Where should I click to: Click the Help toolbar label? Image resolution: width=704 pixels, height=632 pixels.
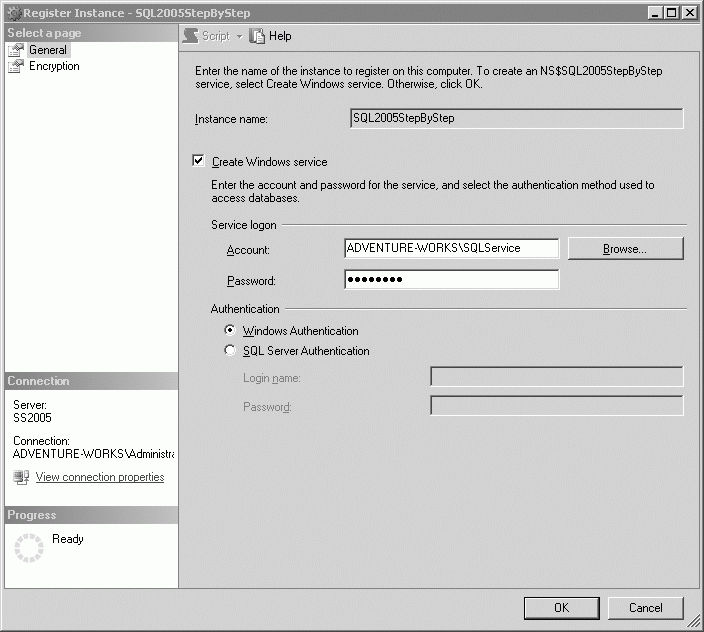coord(280,36)
